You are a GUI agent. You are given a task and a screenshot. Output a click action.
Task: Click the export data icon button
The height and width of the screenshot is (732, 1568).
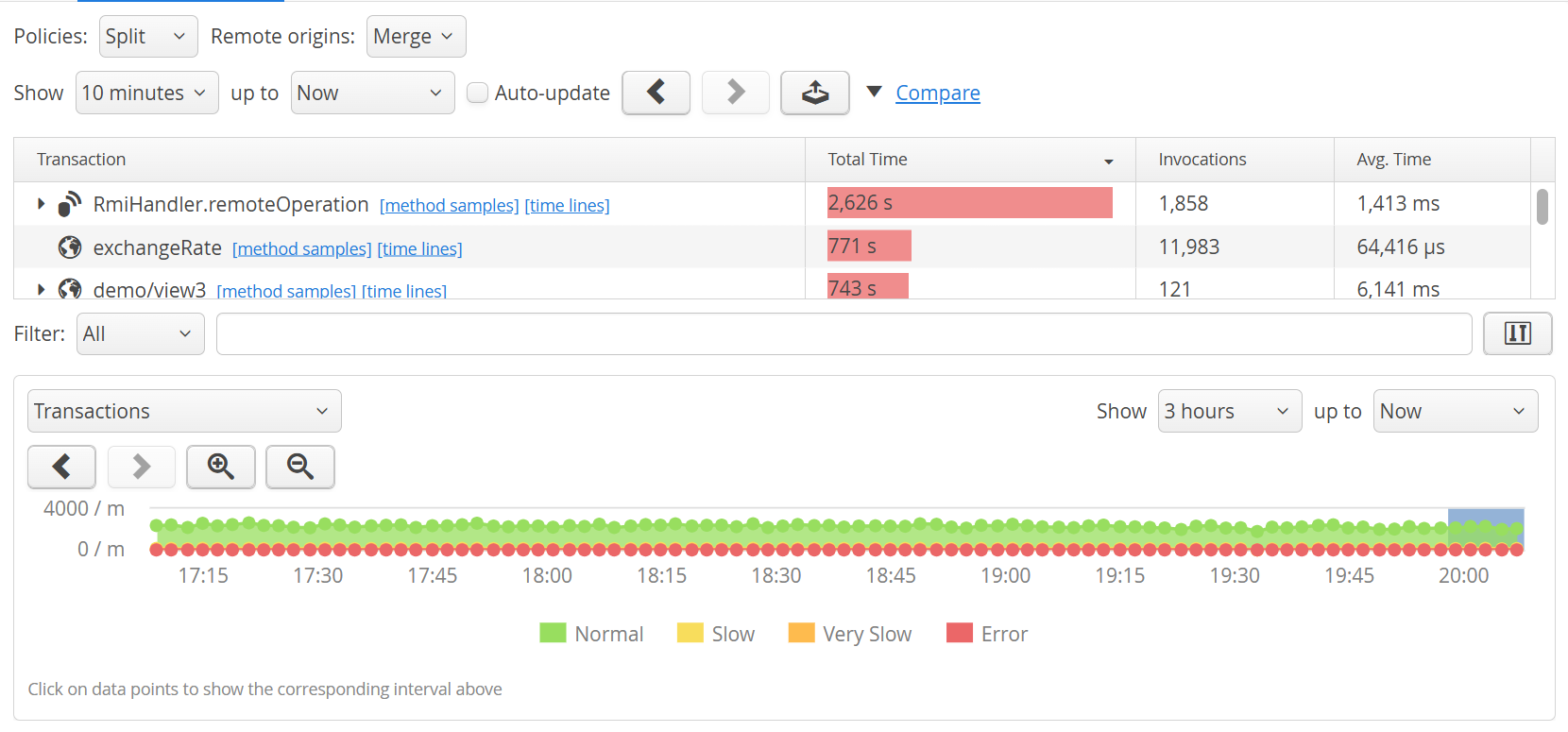coord(815,93)
